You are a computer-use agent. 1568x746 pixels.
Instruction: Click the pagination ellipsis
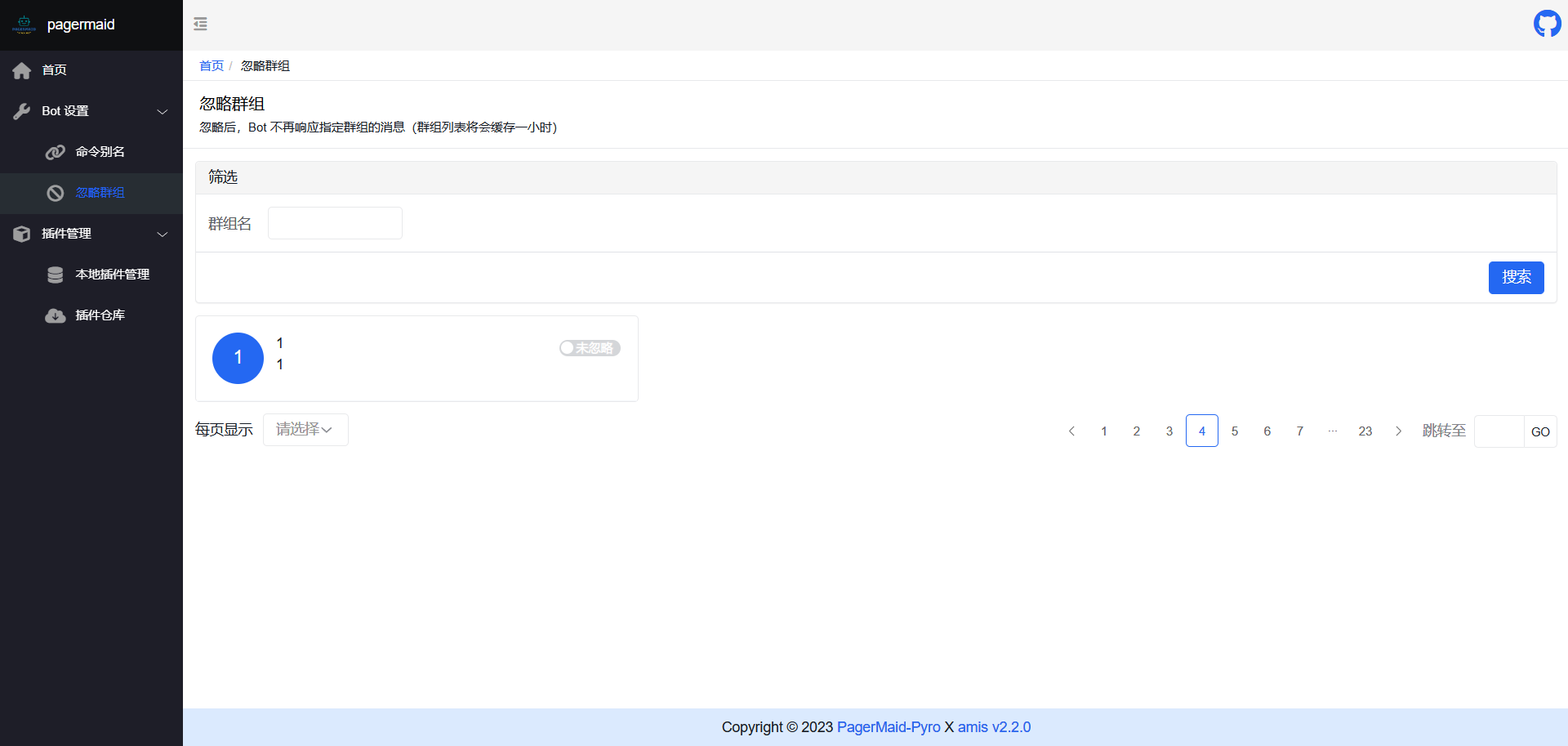pos(1333,431)
